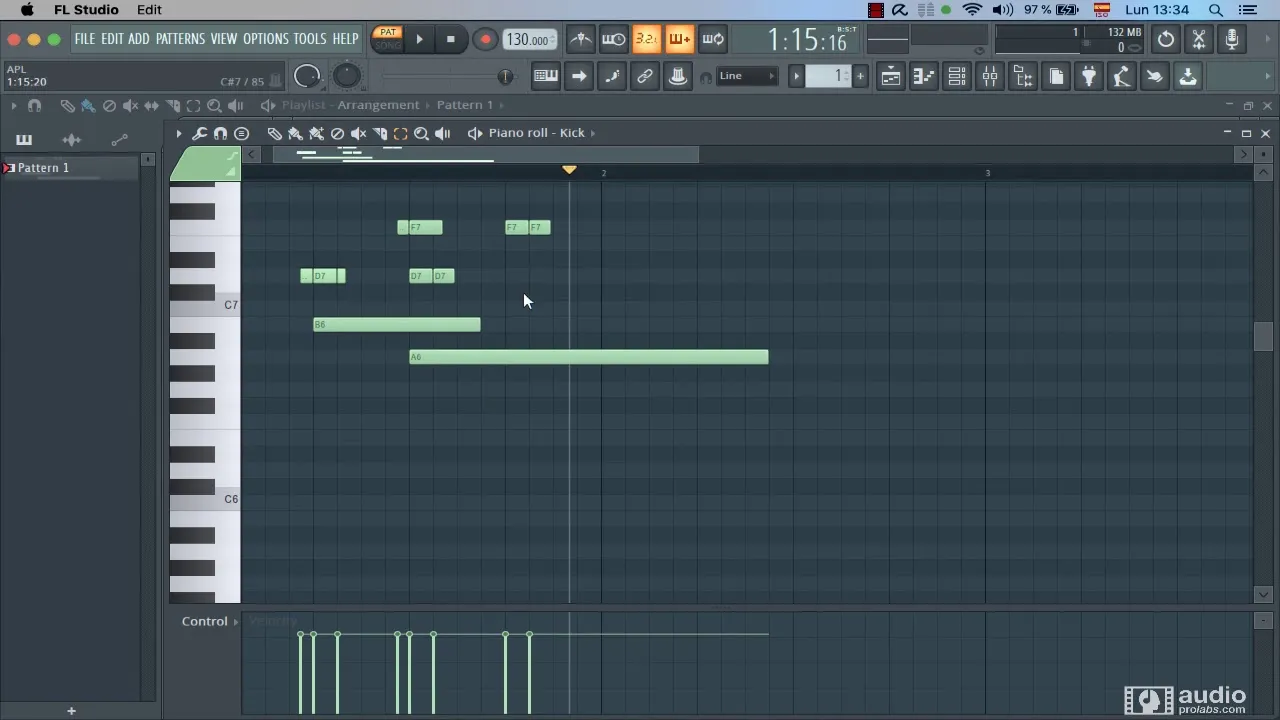Click the pattern number field
This screenshot has width=1280, height=720.
(829, 76)
